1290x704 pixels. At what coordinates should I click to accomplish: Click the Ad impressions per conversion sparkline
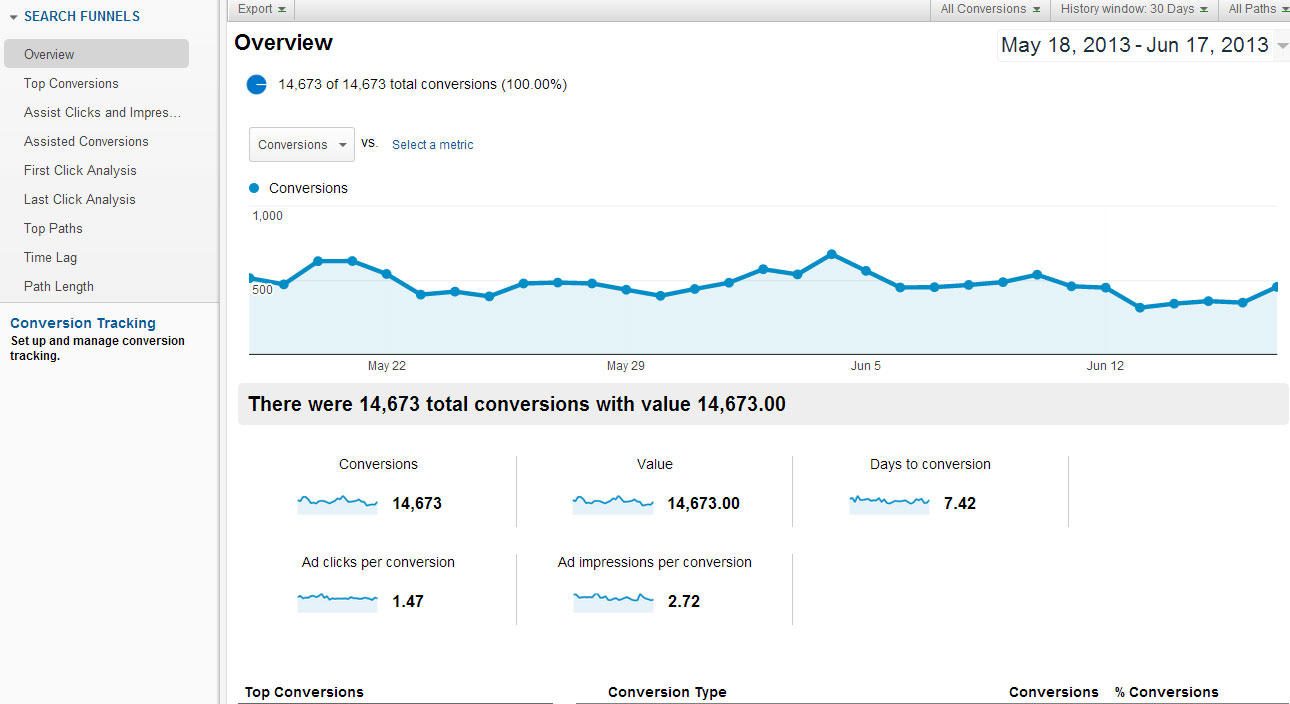click(x=613, y=601)
